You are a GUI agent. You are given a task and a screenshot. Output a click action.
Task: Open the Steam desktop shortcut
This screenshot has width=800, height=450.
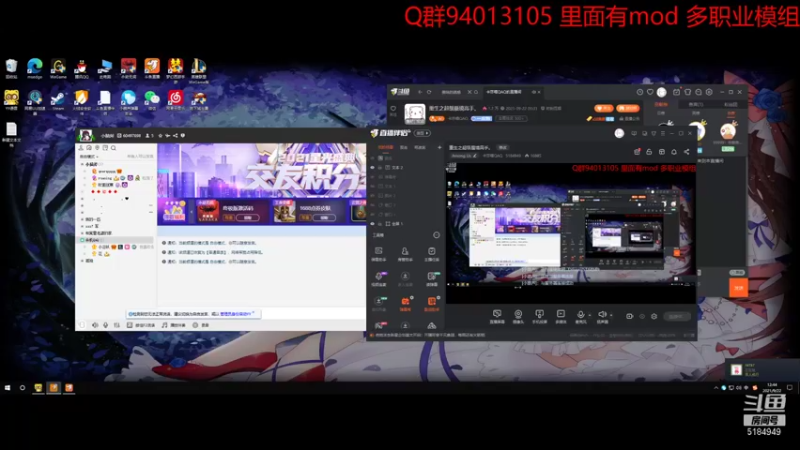pos(58,99)
